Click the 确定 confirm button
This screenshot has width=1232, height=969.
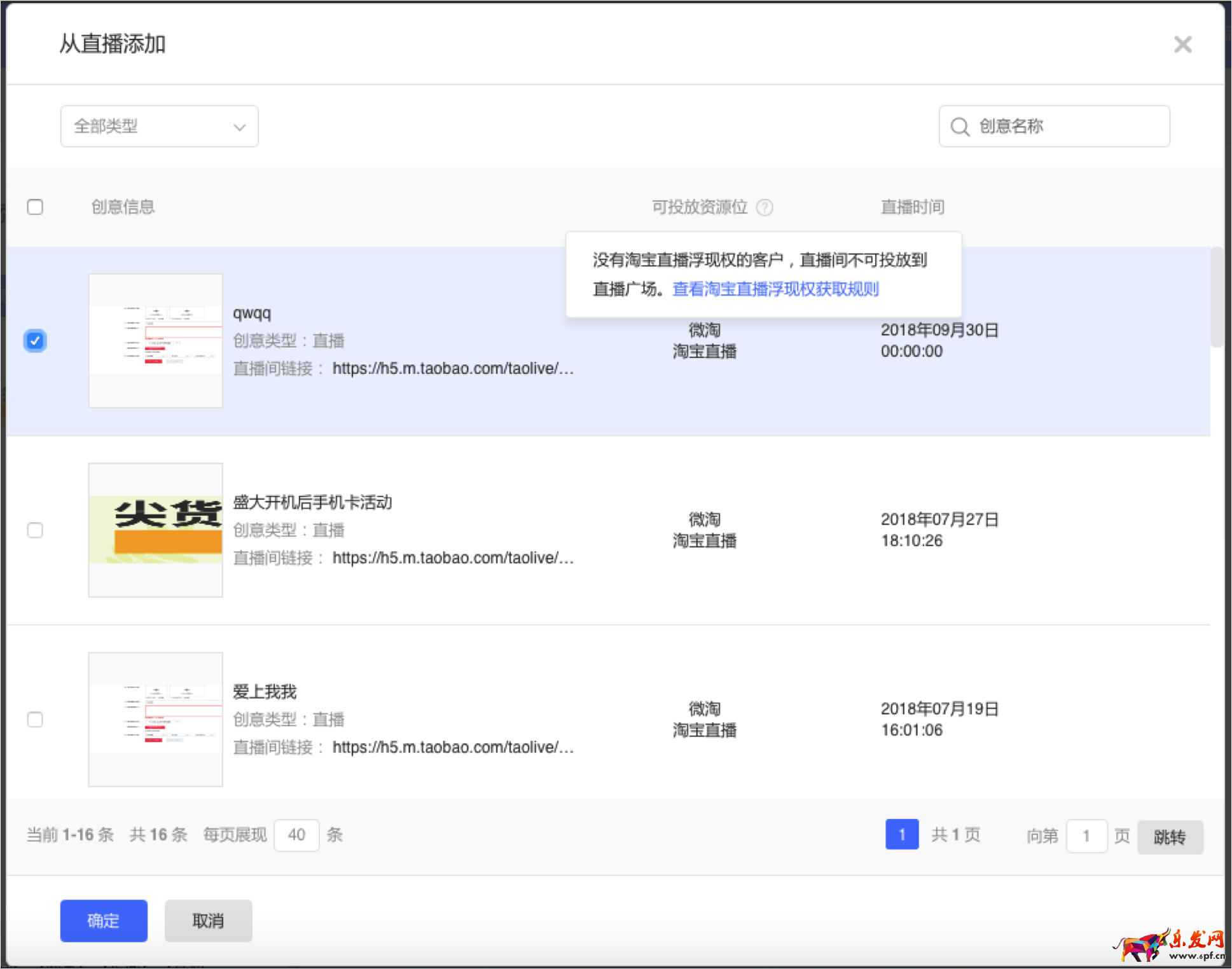104,920
